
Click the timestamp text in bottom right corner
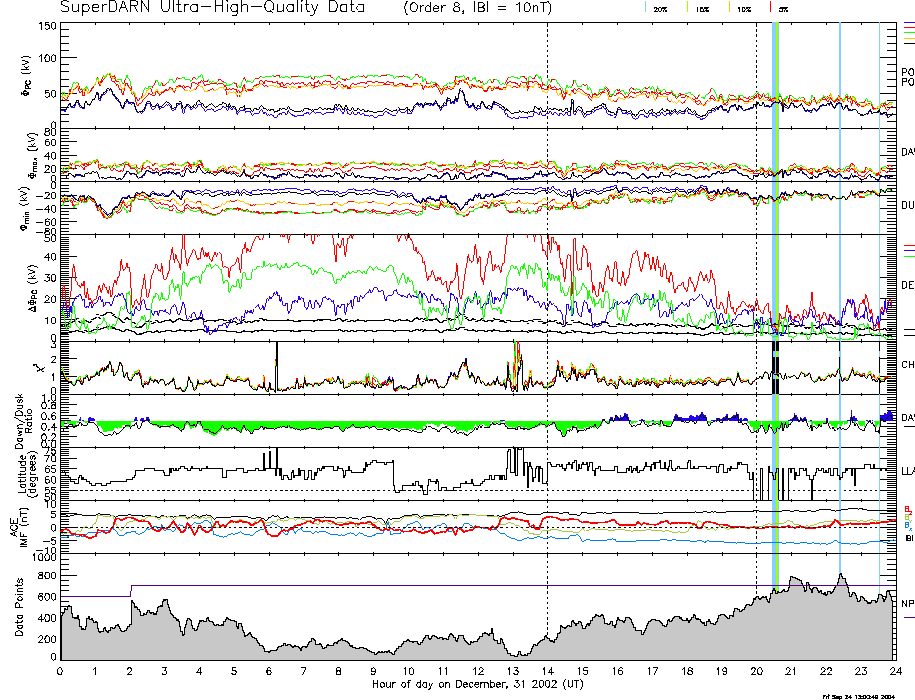click(866, 695)
